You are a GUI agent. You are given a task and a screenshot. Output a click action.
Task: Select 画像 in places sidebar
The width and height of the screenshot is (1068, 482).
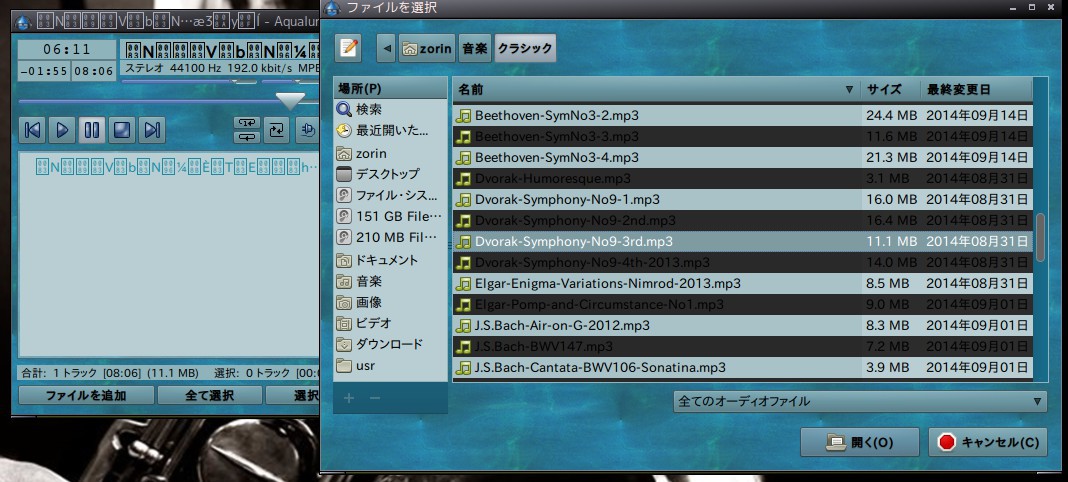pos(390,302)
